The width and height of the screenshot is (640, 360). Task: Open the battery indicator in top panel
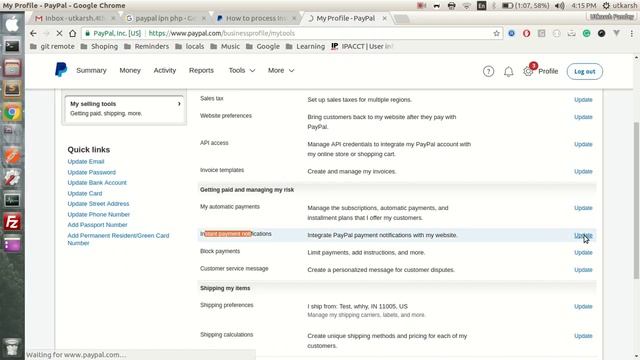[x=507, y=5]
